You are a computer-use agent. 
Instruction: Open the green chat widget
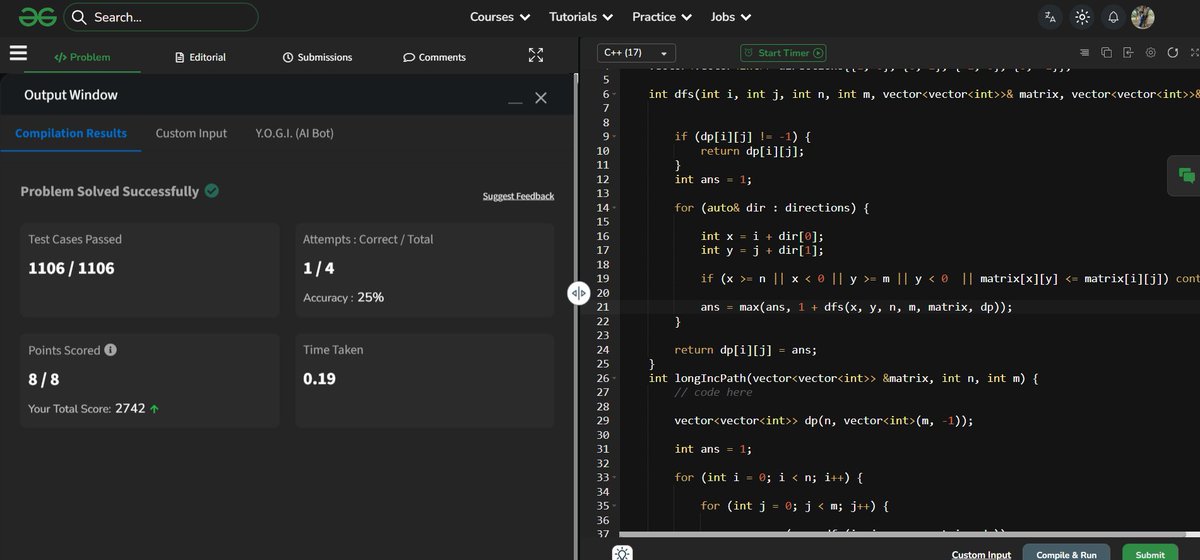coord(1186,175)
